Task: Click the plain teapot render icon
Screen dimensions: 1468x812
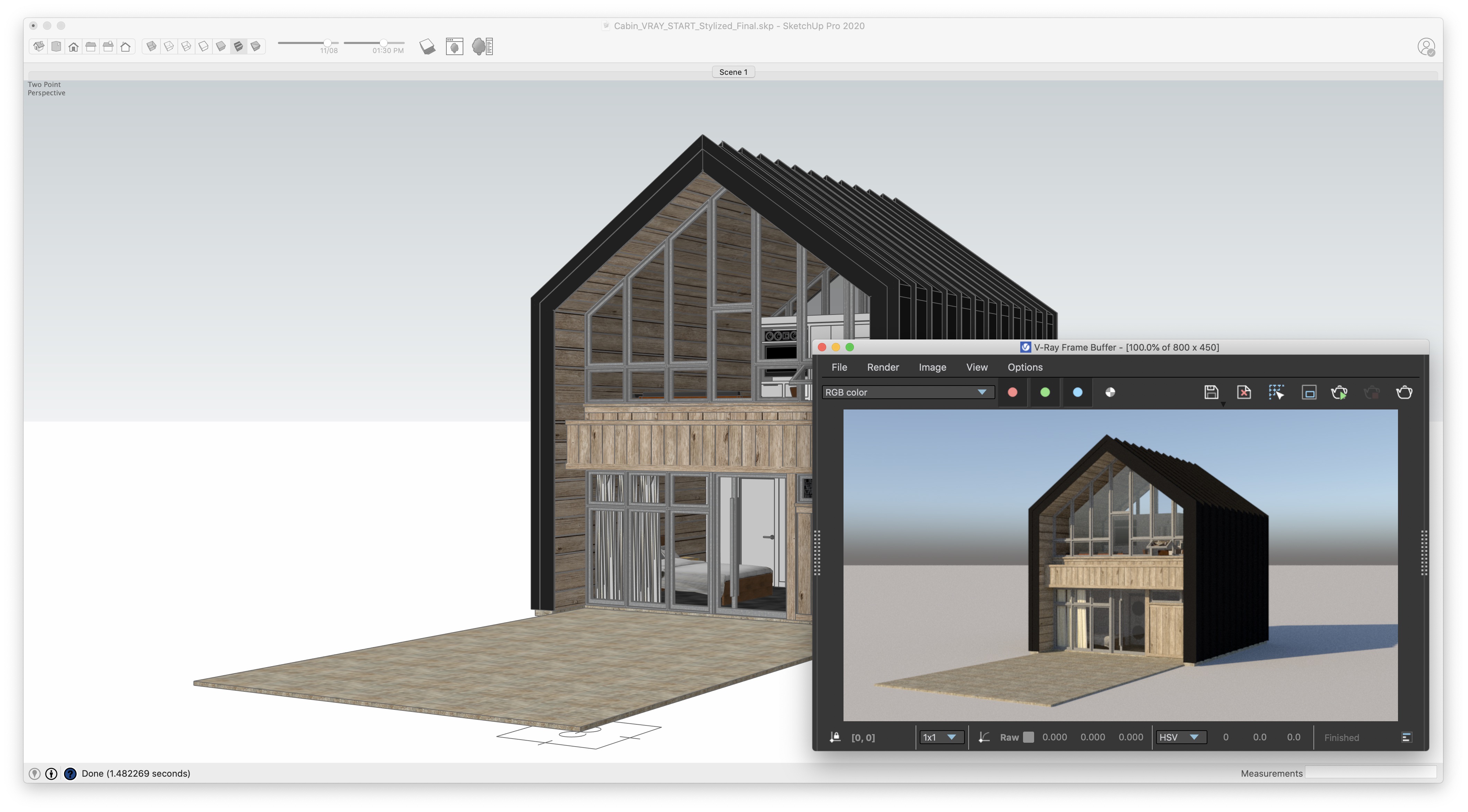Action: tap(1404, 392)
